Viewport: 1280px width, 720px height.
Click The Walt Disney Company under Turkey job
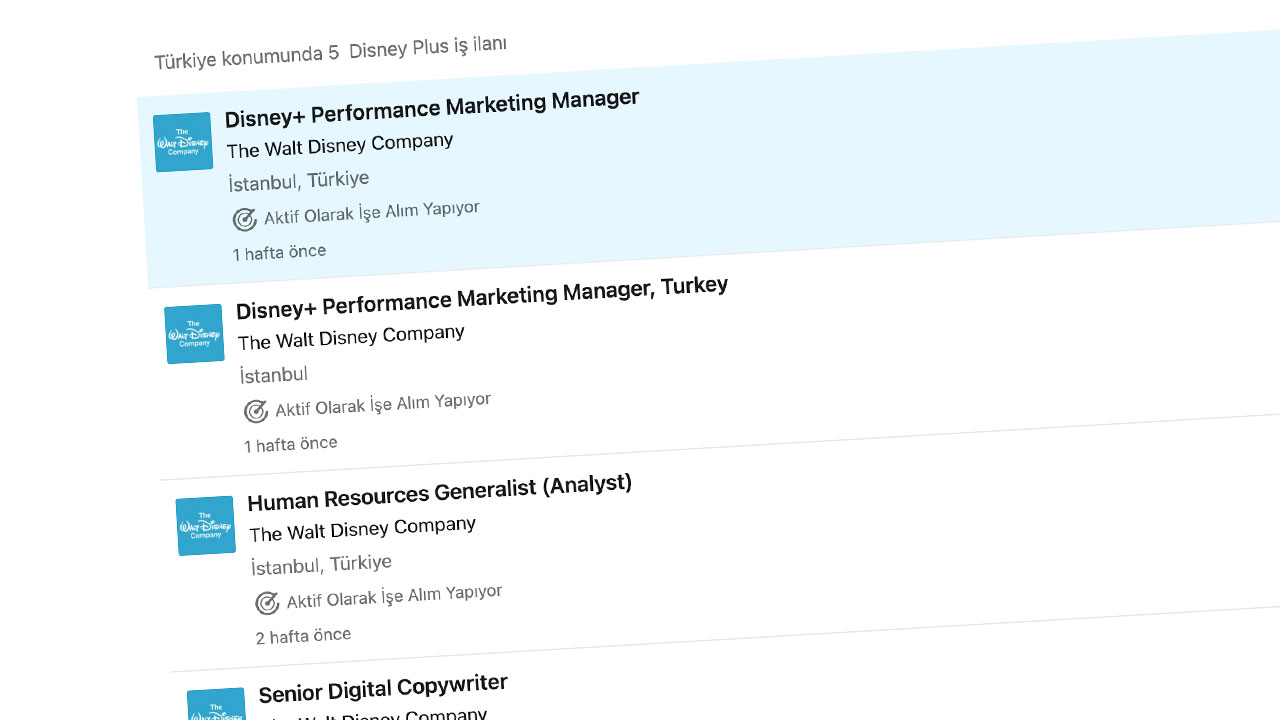[x=351, y=337]
